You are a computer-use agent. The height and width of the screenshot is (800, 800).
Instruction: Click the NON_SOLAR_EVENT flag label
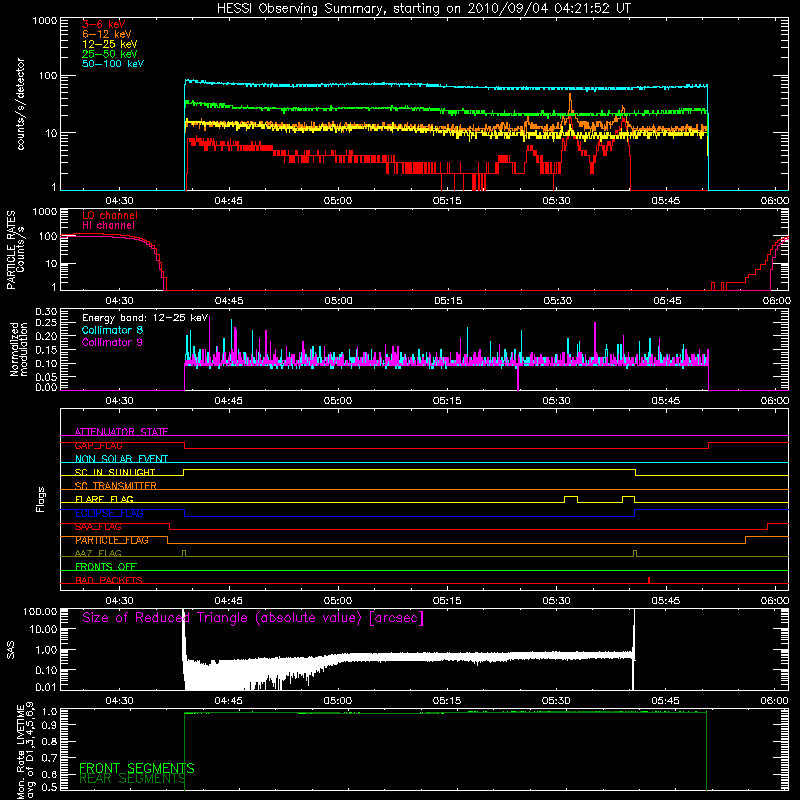click(121, 459)
